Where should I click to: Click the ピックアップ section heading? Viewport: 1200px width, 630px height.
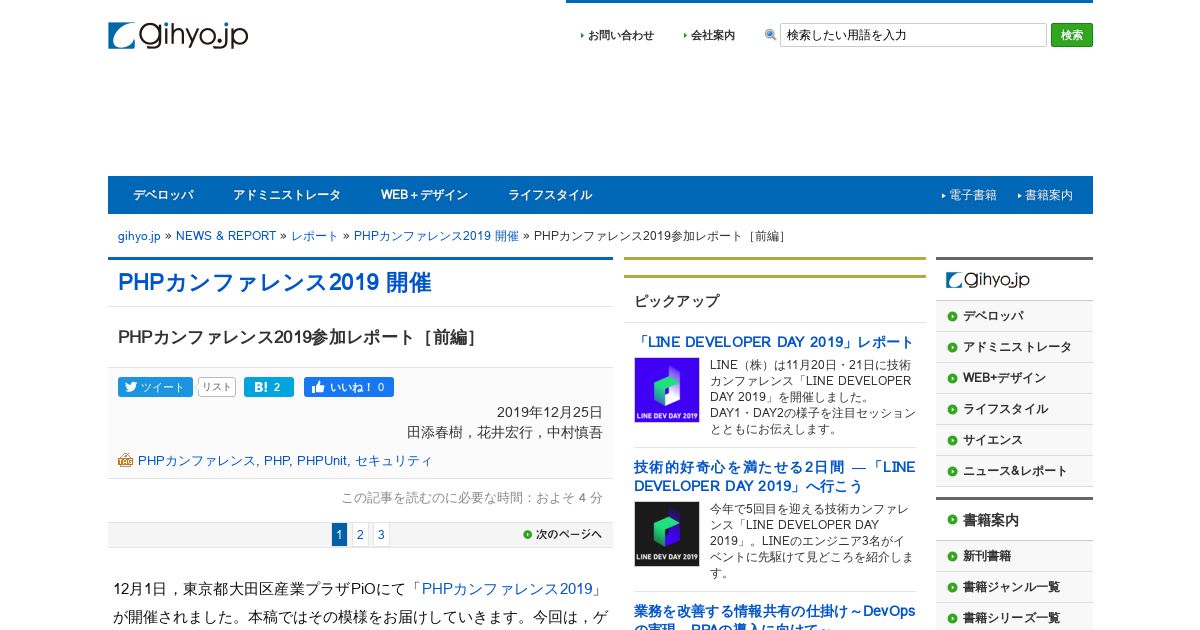[677, 301]
